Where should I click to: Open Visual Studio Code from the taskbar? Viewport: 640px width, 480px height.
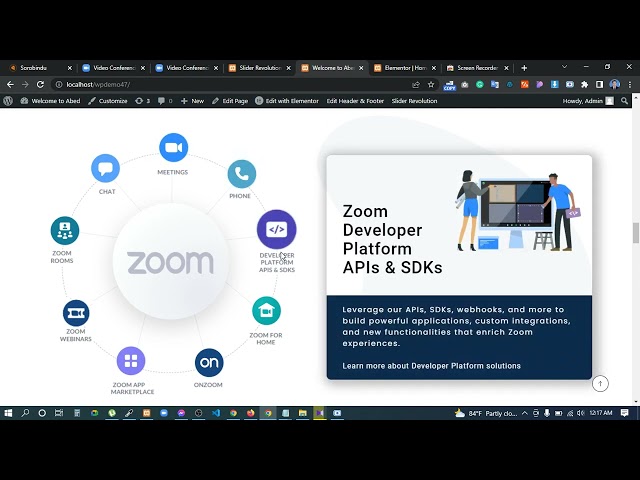coord(216,413)
